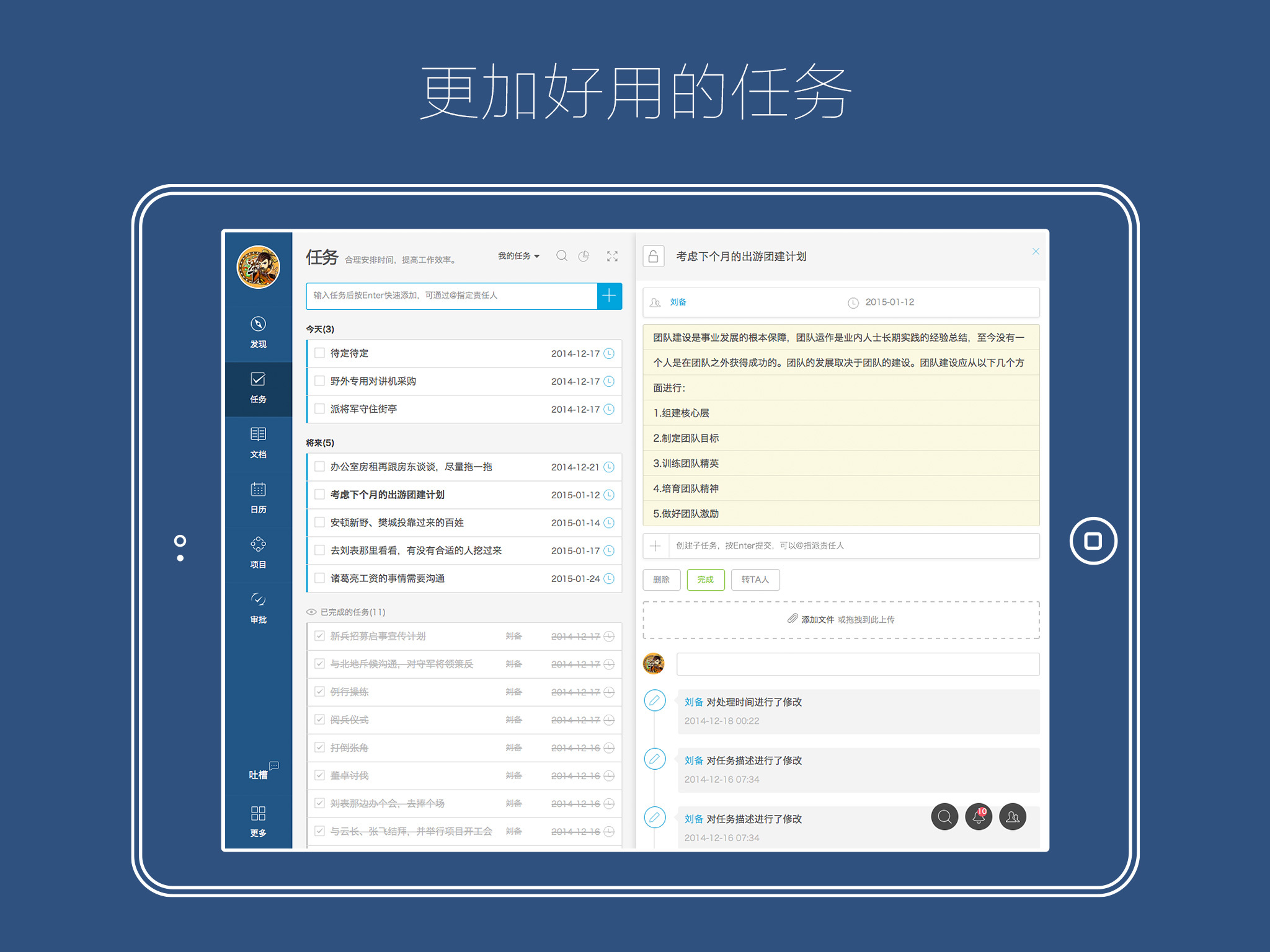
Task: Focus the quick add task input
Action: coord(451,296)
